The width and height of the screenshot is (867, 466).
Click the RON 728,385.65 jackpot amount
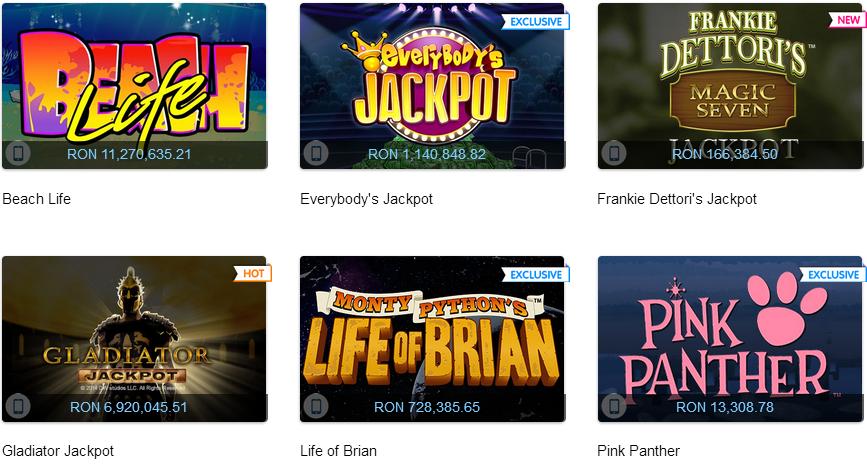[427, 407]
